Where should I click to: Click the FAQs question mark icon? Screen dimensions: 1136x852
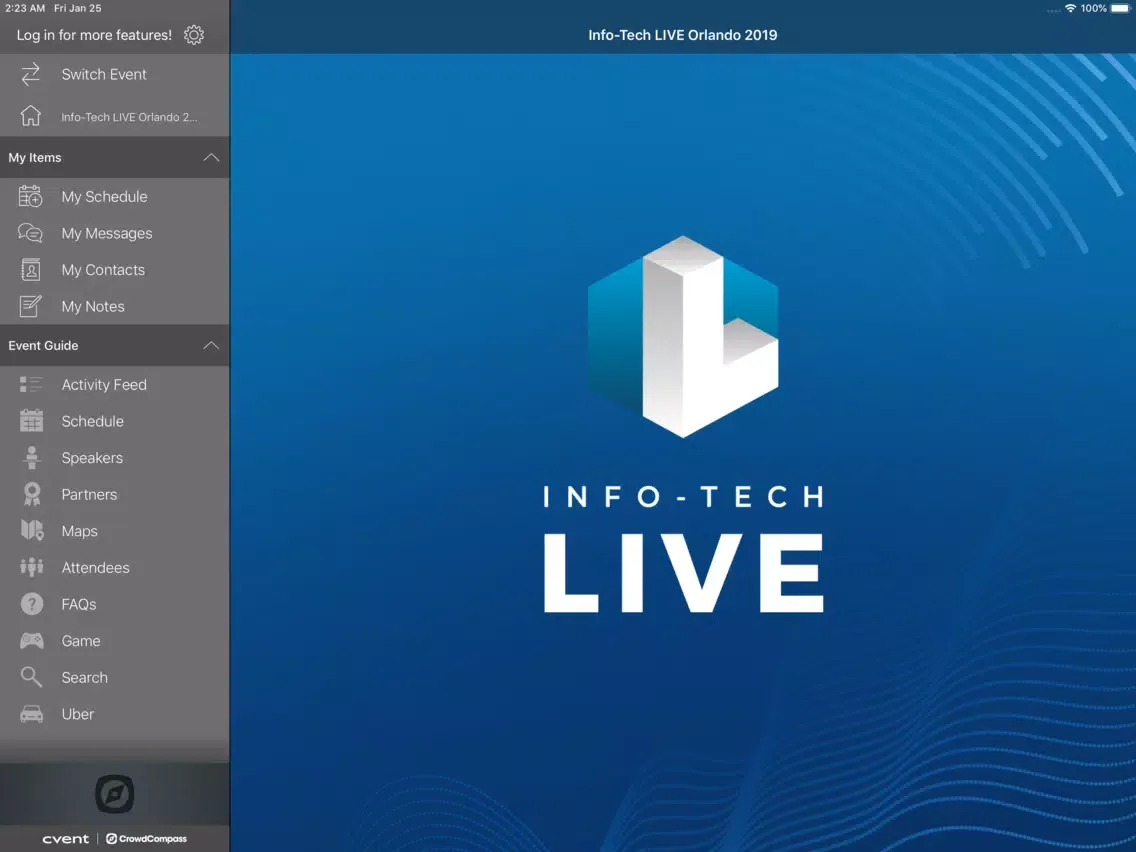point(31,604)
